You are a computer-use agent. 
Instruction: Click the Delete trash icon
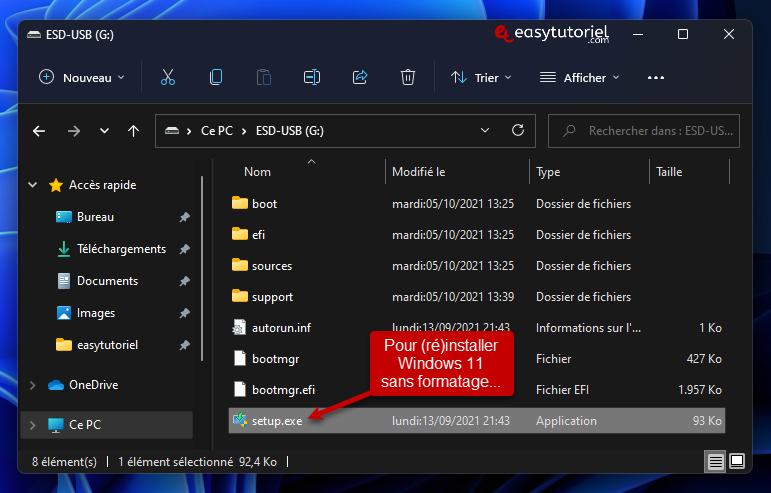[408, 78]
